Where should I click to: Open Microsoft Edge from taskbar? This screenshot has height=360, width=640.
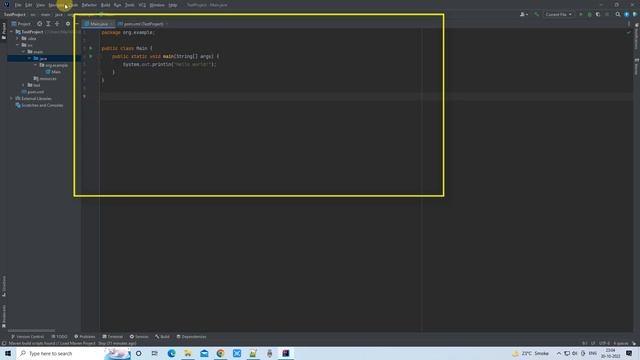(171, 353)
